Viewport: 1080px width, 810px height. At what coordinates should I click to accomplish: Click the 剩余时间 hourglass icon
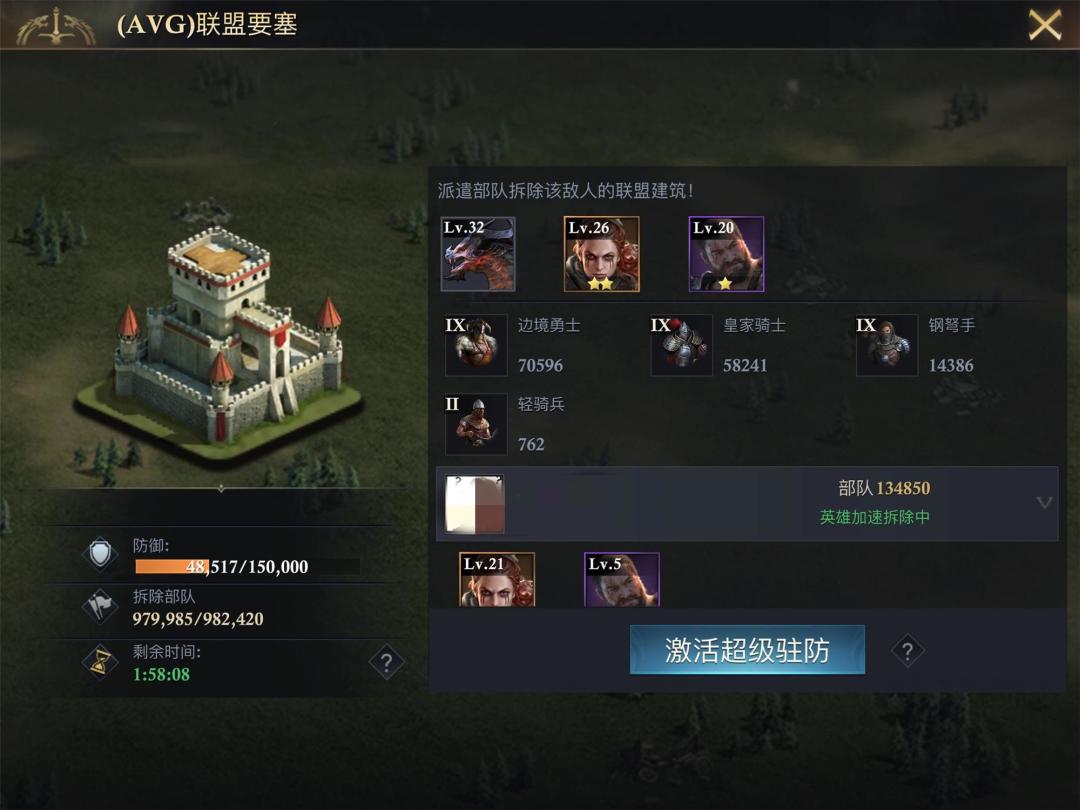(x=101, y=661)
